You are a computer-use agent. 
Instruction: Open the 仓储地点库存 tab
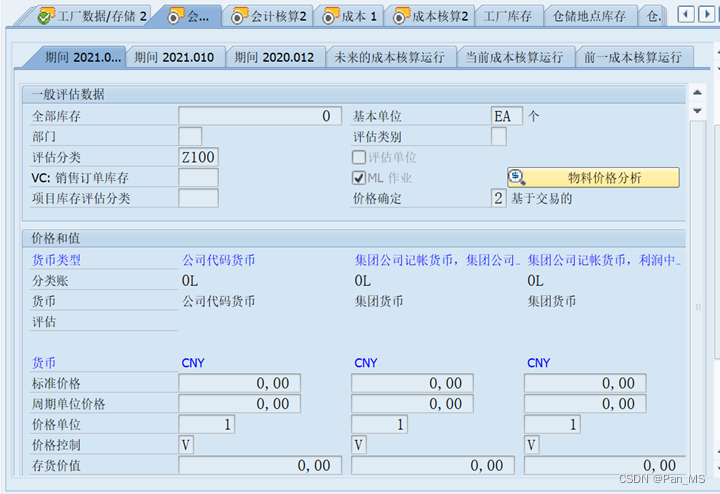pos(589,17)
